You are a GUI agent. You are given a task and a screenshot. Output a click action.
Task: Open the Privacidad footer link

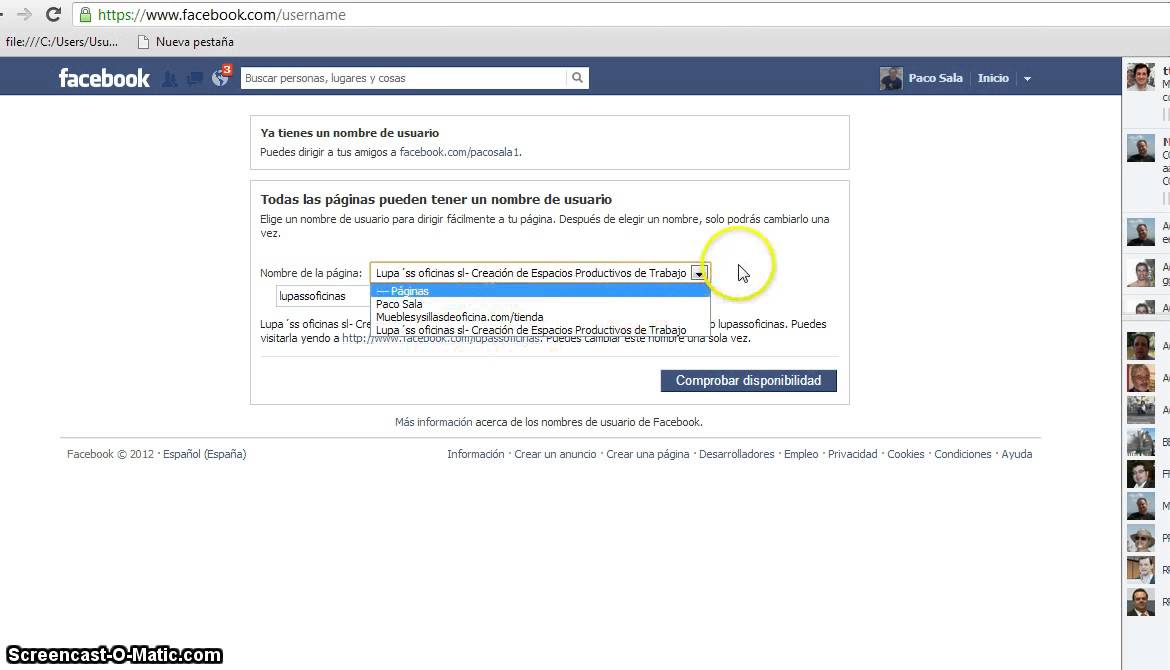pyautogui.click(x=853, y=454)
